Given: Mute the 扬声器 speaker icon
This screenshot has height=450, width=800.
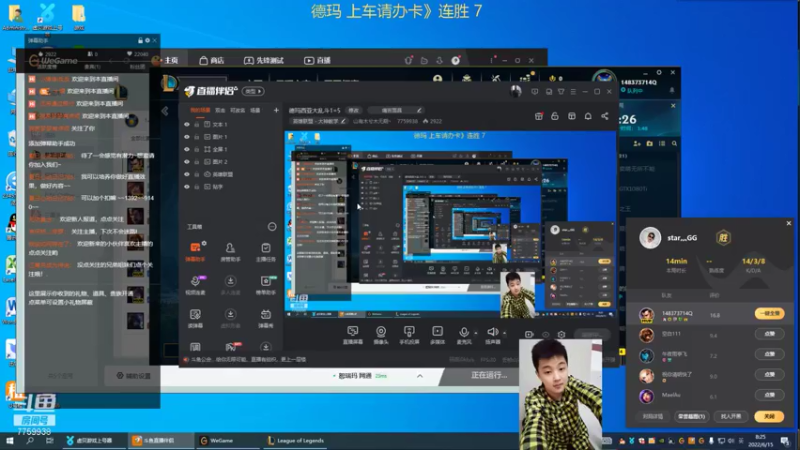Looking at the screenshot, I should click(492, 332).
